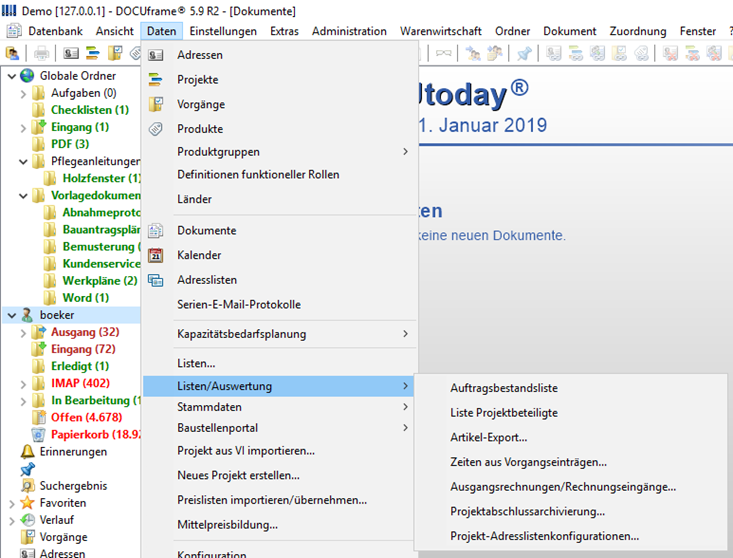This screenshot has height=558, width=733.
Task: Click the Suchergebnis search icon
Action: (x=28, y=486)
